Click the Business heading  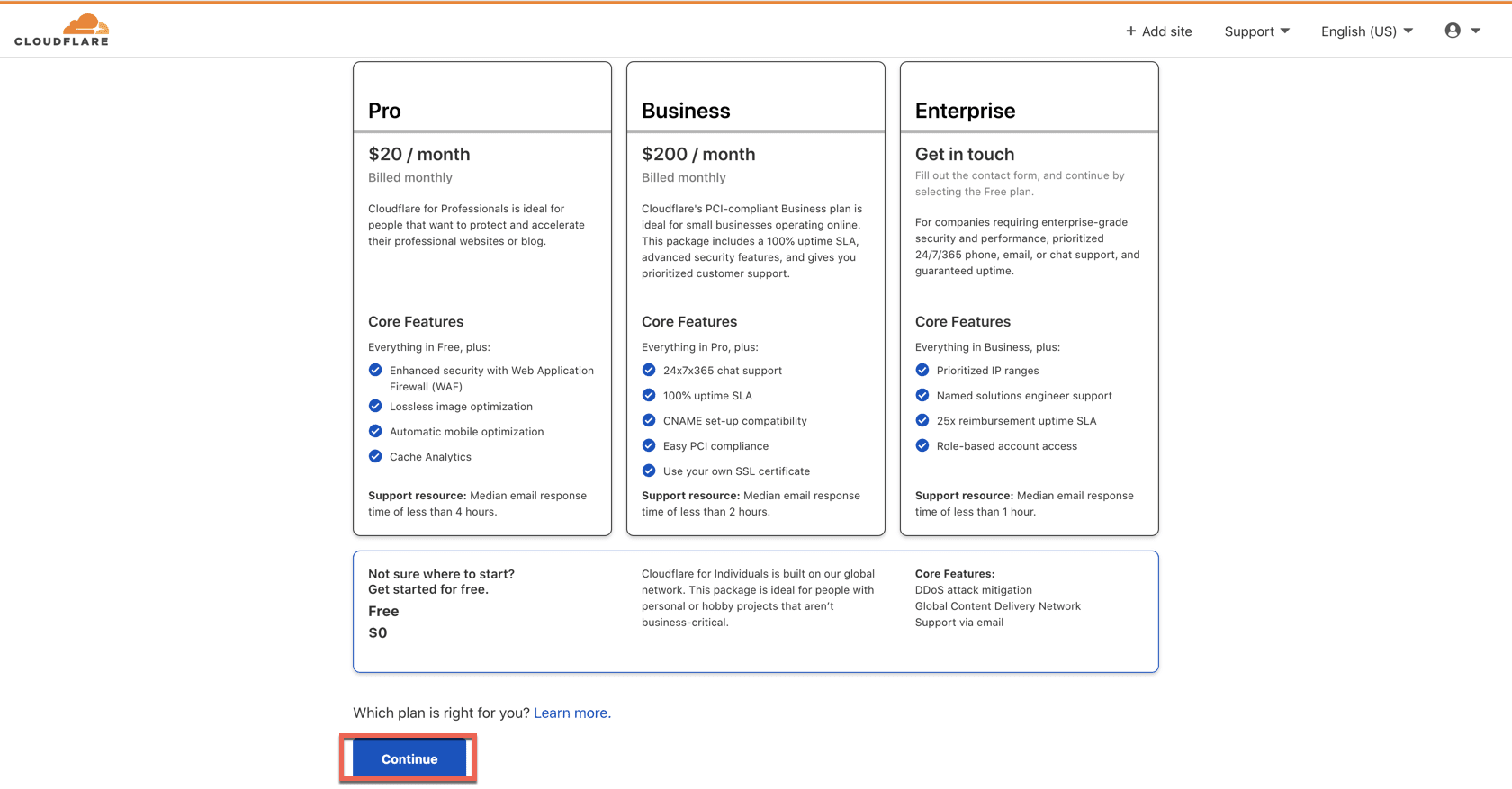pyautogui.click(x=686, y=111)
